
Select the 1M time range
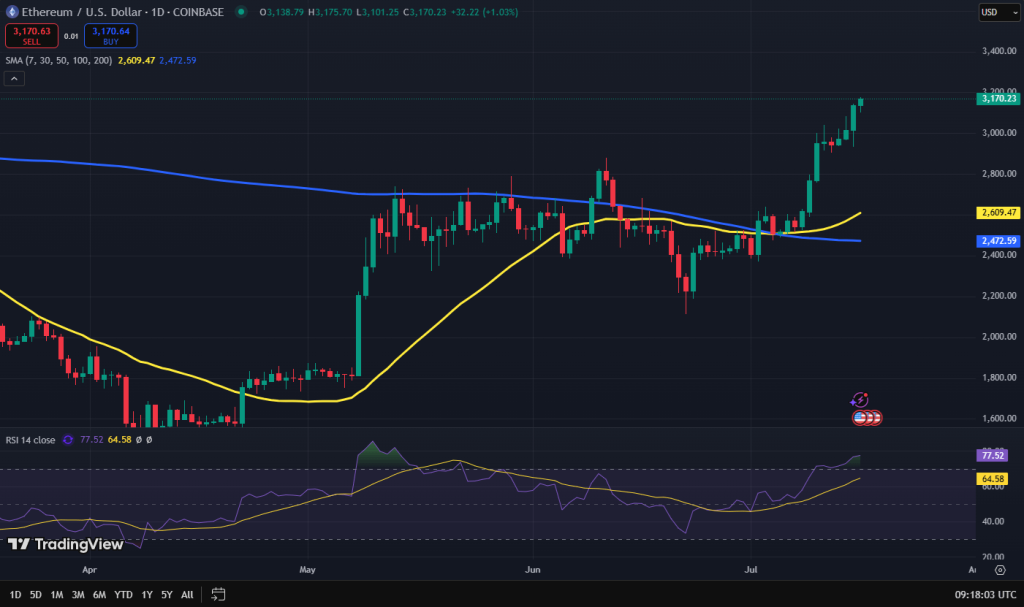click(x=57, y=595)
